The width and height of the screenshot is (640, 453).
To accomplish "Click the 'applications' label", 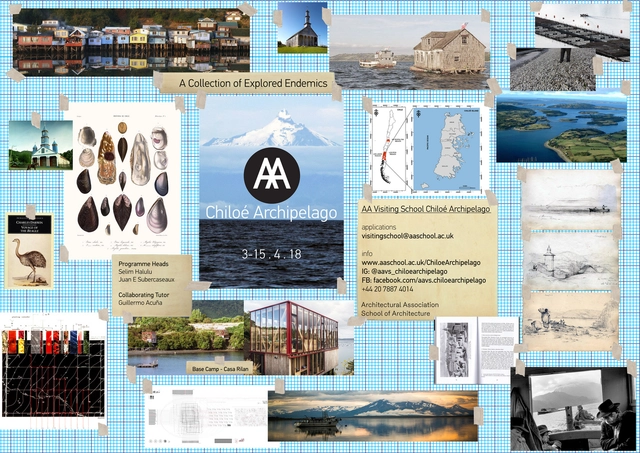I will pyautogui.click(x=379, y=227).
